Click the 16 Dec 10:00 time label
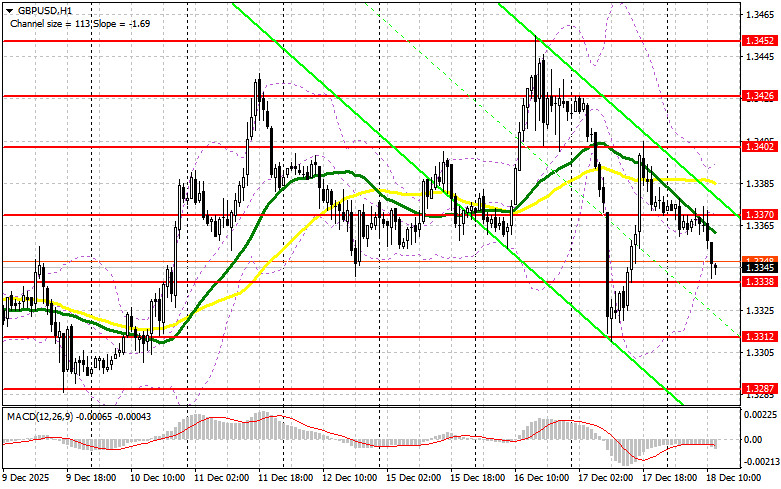This screenshot has height=489, width=781. pos(542,478)
